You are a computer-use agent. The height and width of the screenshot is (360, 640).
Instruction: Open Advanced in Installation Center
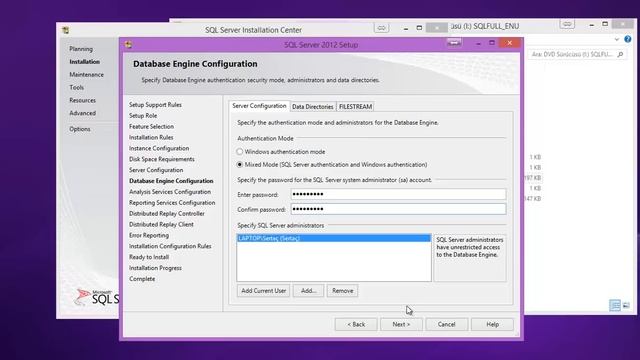(x=82, y=113)
